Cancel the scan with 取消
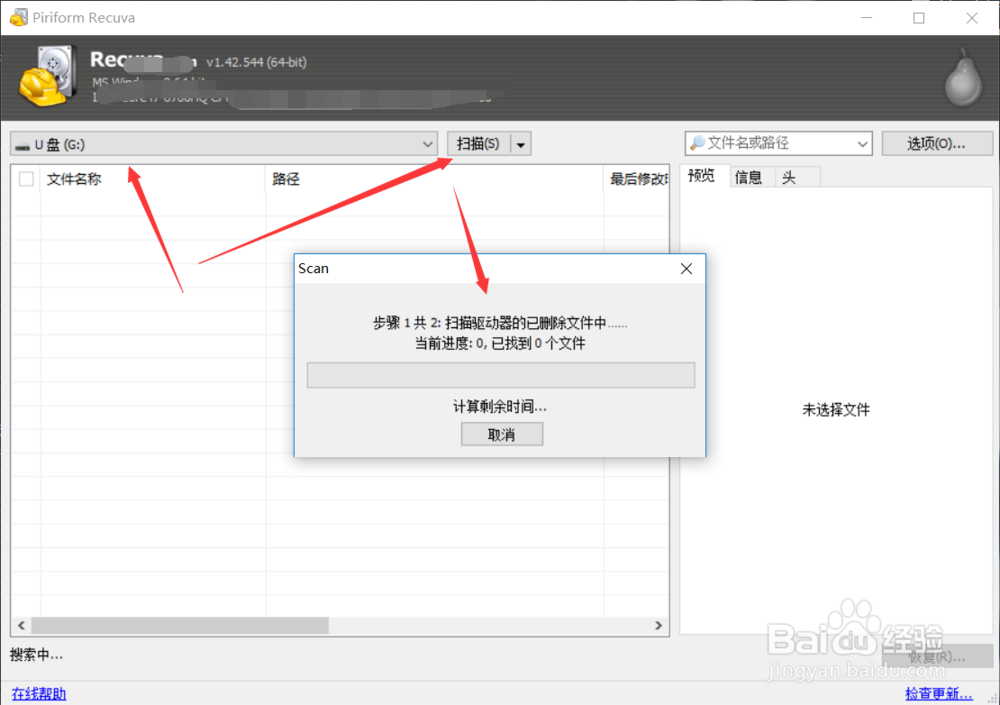1000x705 pixels. click(x=502, y=434)
